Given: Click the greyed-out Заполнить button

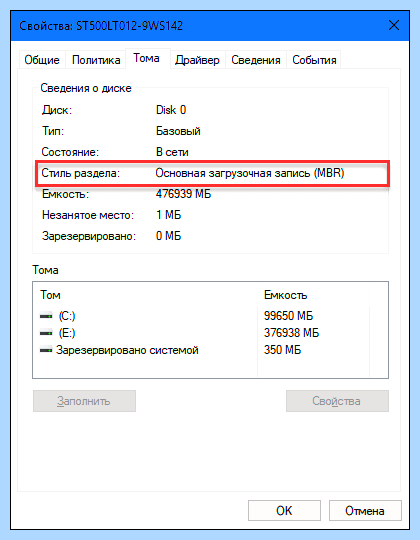Looking at the screenshot, I should click(84, 401).
